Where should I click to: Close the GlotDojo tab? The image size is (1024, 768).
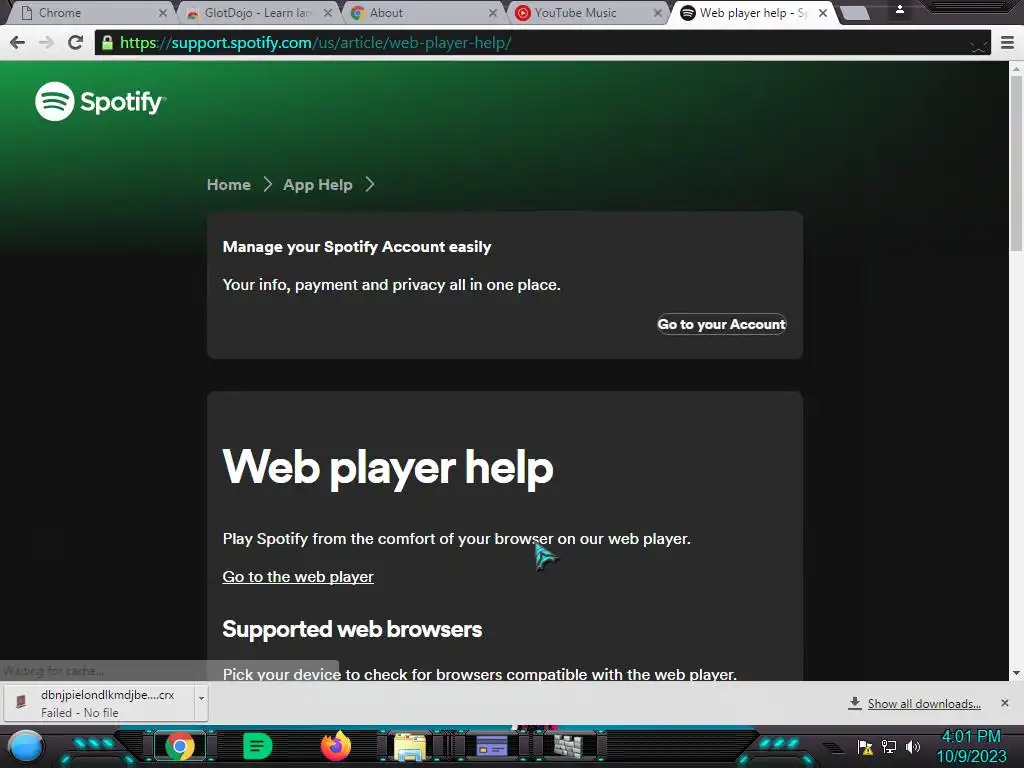tap(328, 13)
